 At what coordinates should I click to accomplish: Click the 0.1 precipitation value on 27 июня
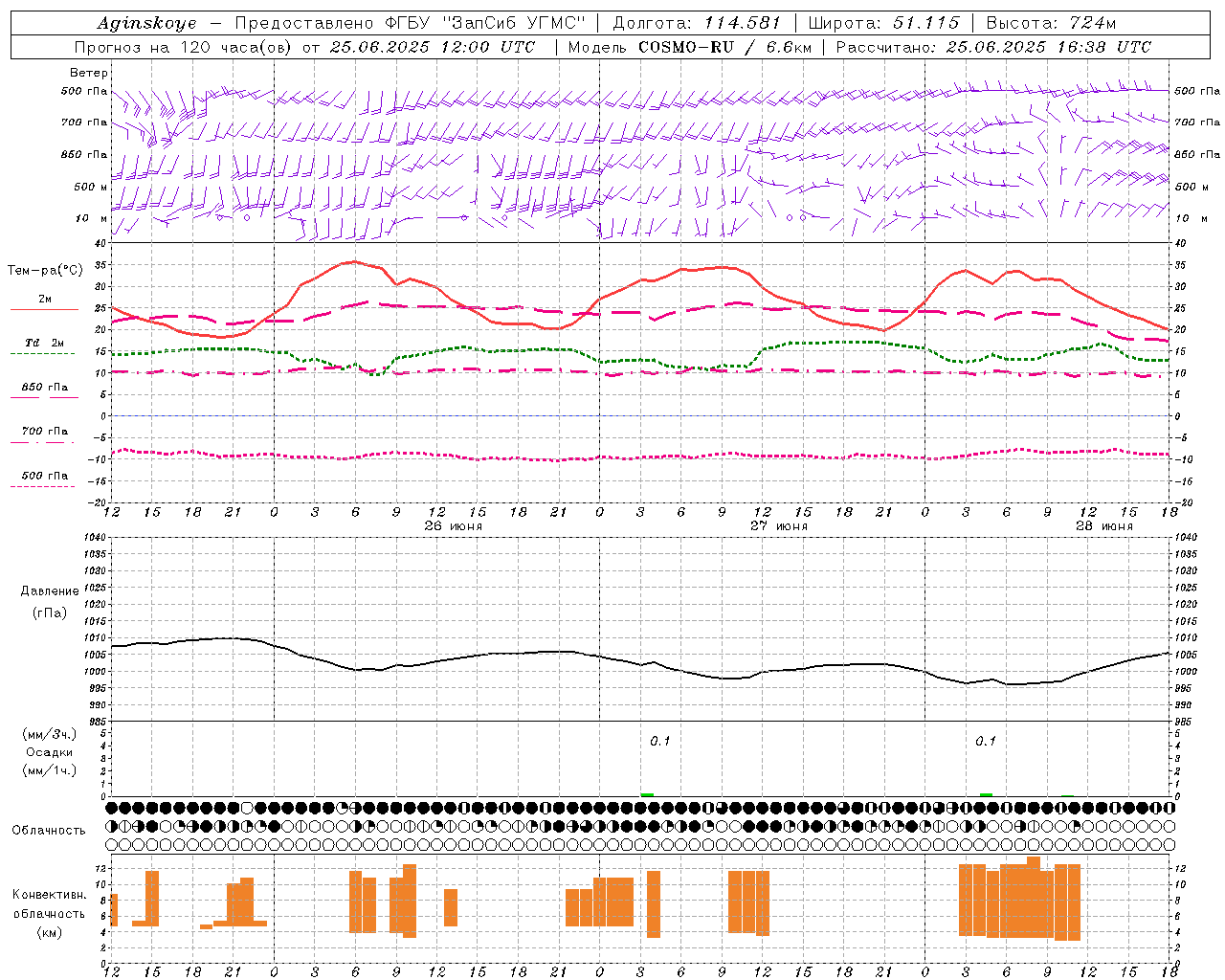tap(660, 741)
